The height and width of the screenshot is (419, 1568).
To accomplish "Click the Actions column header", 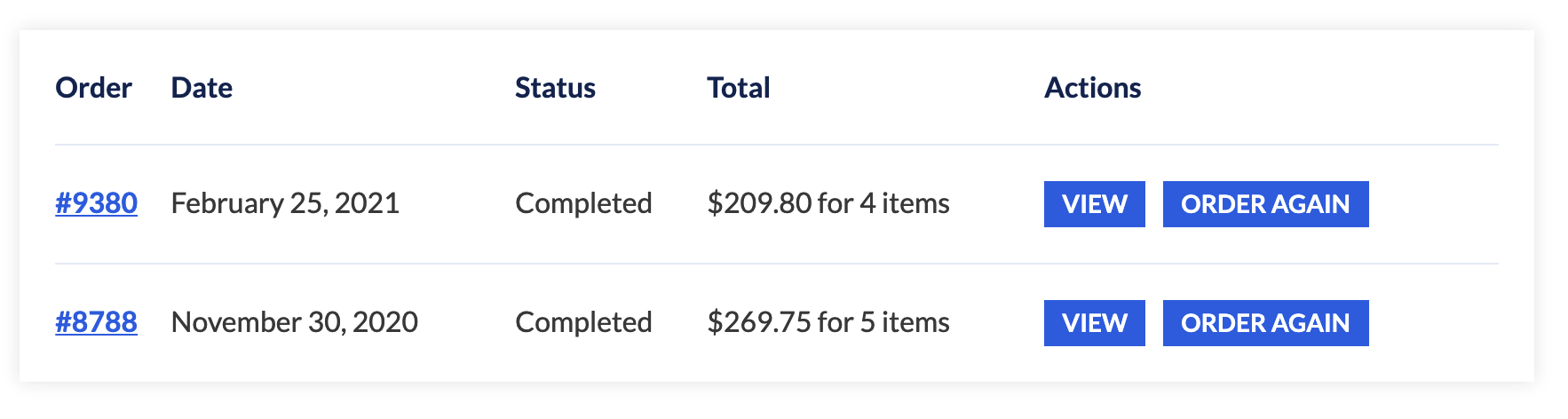I will (x=1092, y=88).
